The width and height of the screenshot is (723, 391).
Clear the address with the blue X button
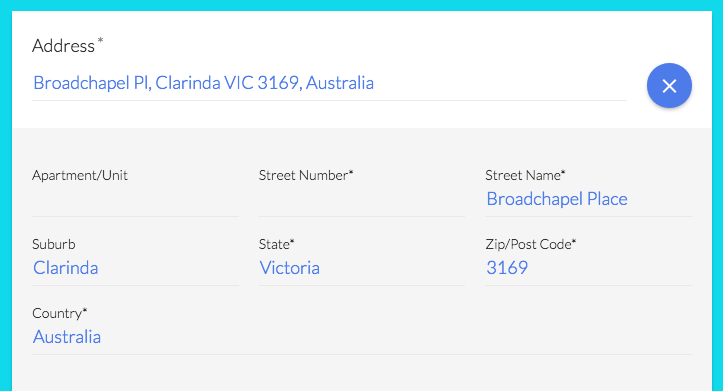click(669, 86)
